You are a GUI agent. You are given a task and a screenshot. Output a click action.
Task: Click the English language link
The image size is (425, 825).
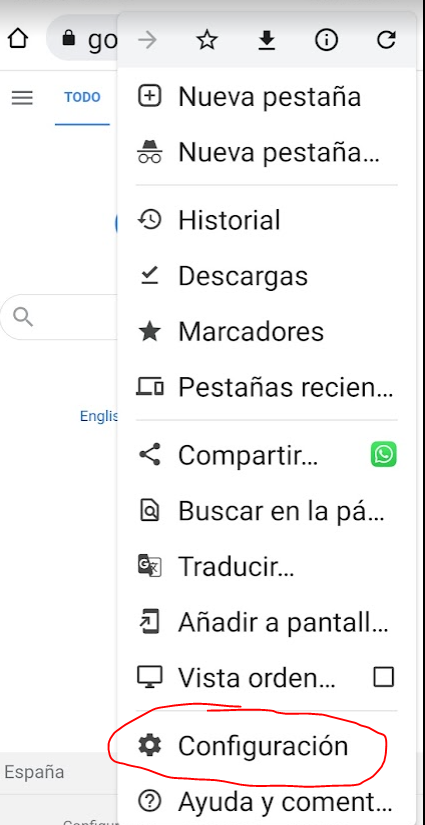point(98,416)
